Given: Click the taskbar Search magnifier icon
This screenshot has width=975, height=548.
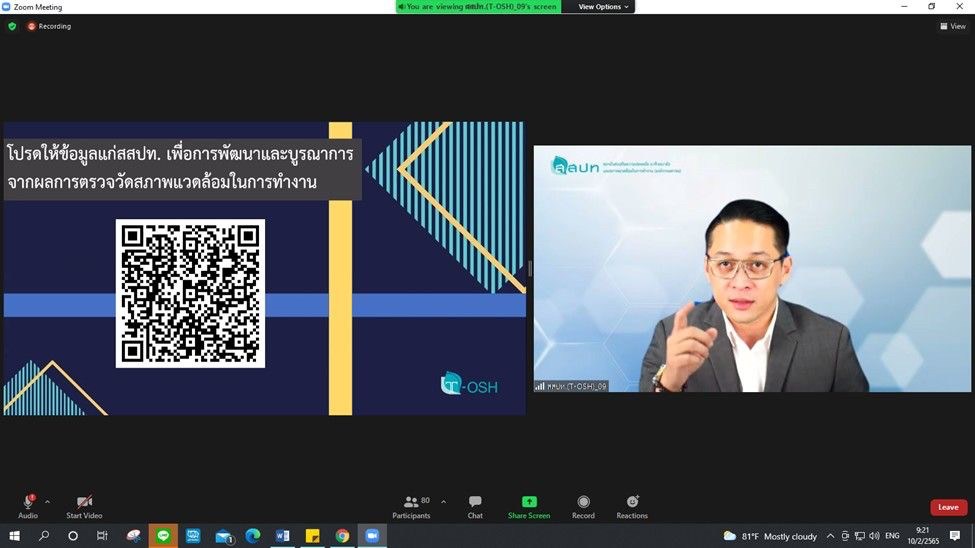Looking at the screenshot, I should pyautogui.click(x=44, y=536).
